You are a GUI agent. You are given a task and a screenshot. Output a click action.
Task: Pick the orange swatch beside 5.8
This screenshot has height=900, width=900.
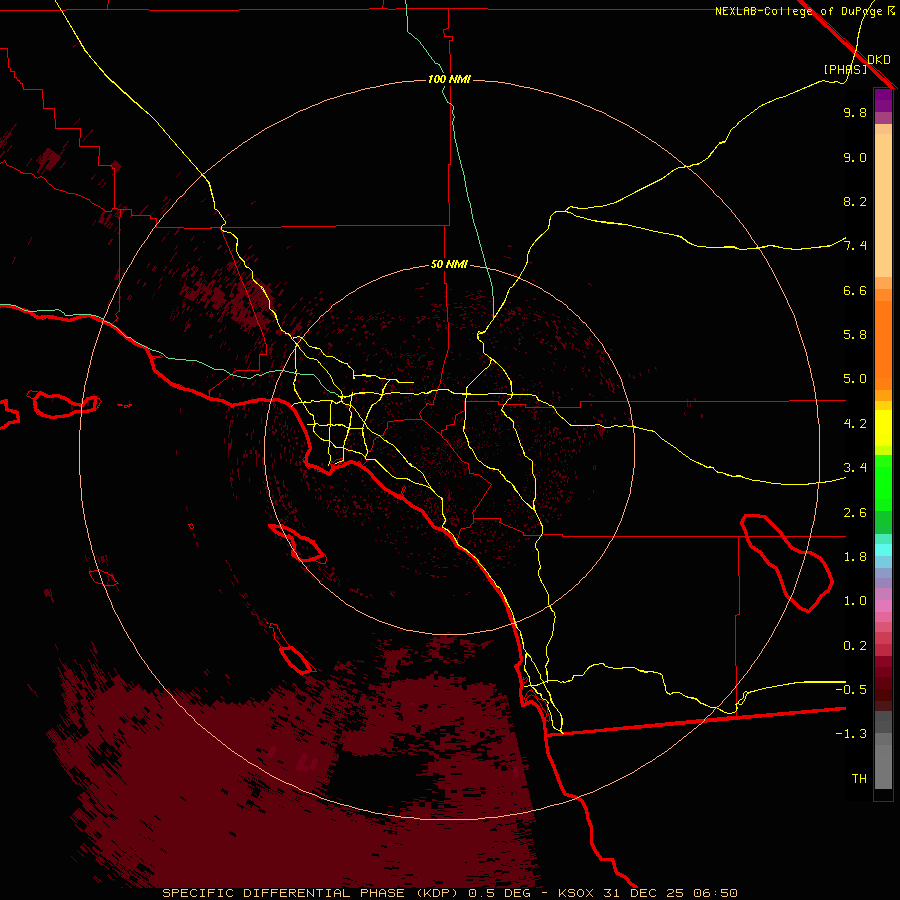883,334
